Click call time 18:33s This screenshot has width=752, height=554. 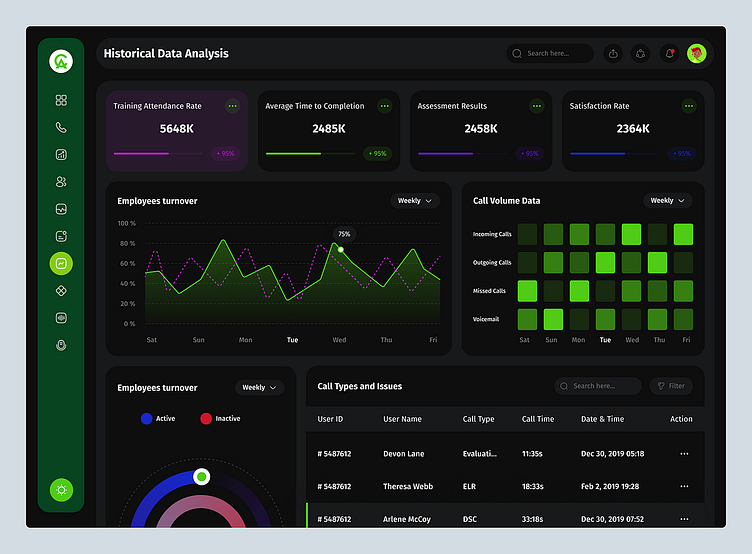(532, 486)
